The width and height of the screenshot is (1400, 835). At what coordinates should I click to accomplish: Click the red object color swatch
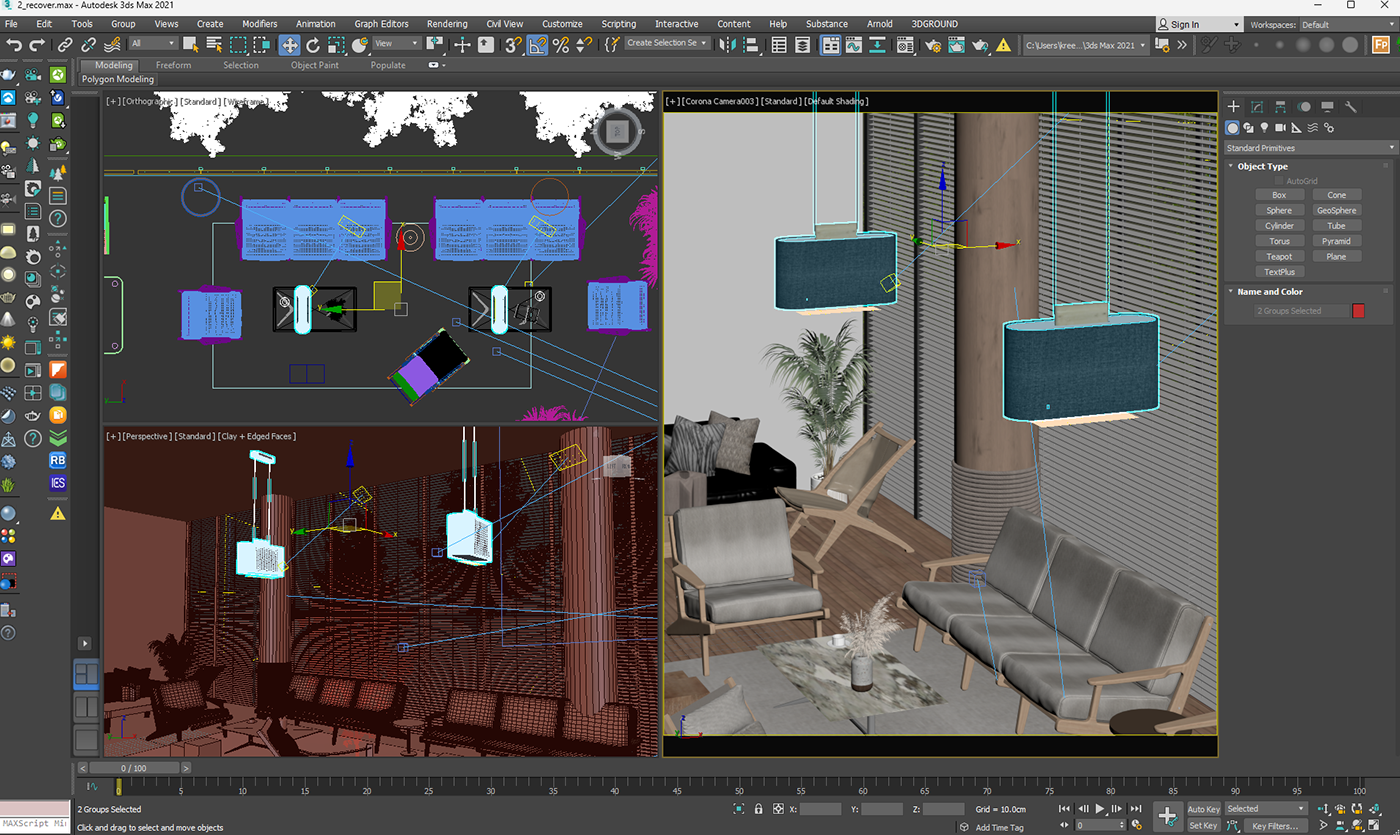pyautogui.click(x=1358, y=311)
